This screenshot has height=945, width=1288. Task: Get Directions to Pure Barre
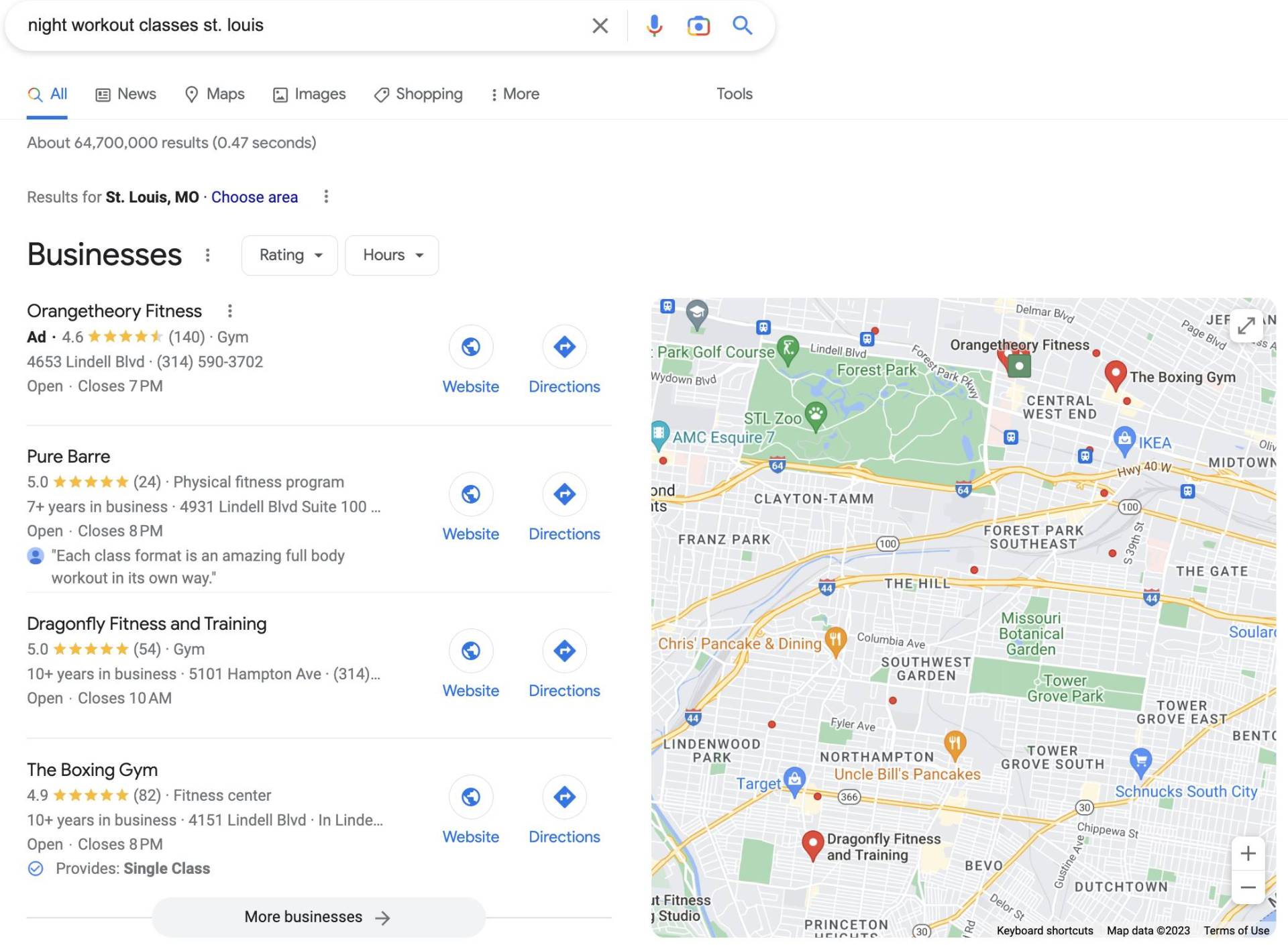pyautogui.click(x=564, y=494)
